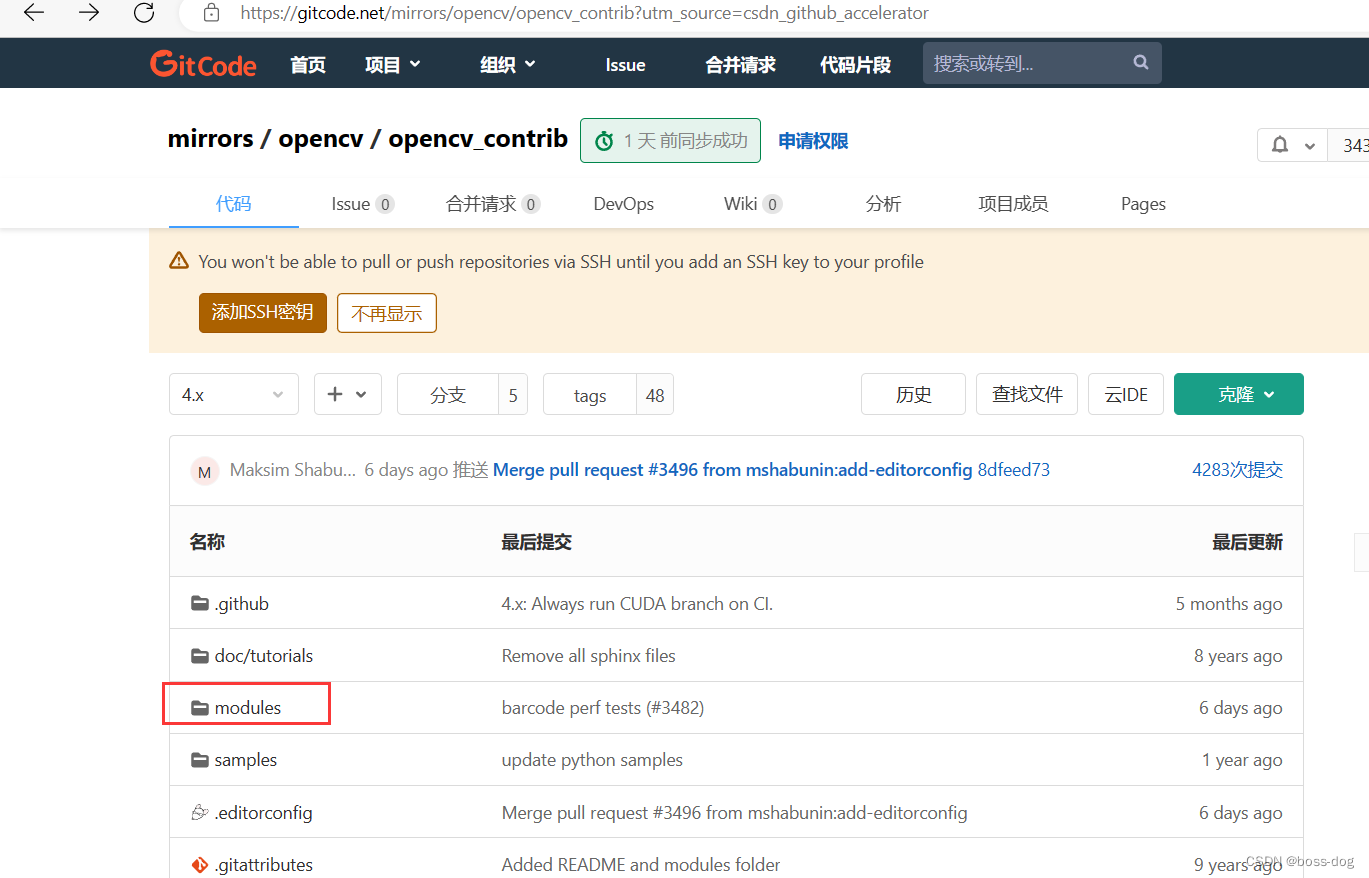Click the sync status clock icon
Image resolution: width=1369 pixels, height=878 pixels.
(x=604, y=142)
